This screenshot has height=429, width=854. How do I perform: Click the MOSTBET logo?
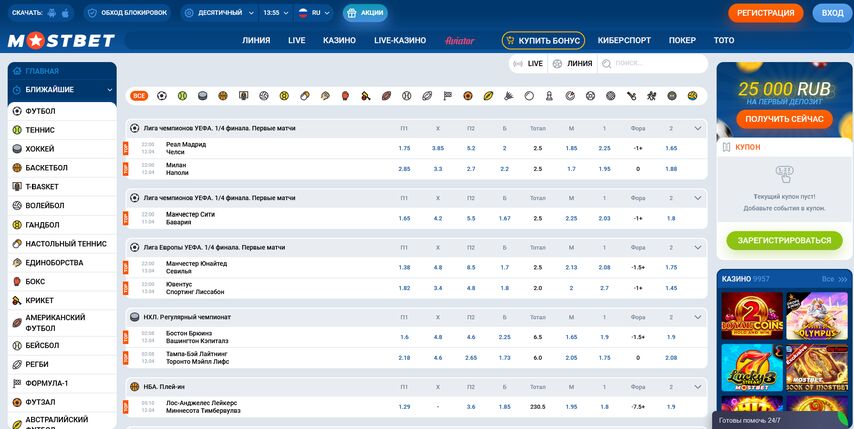61,41
